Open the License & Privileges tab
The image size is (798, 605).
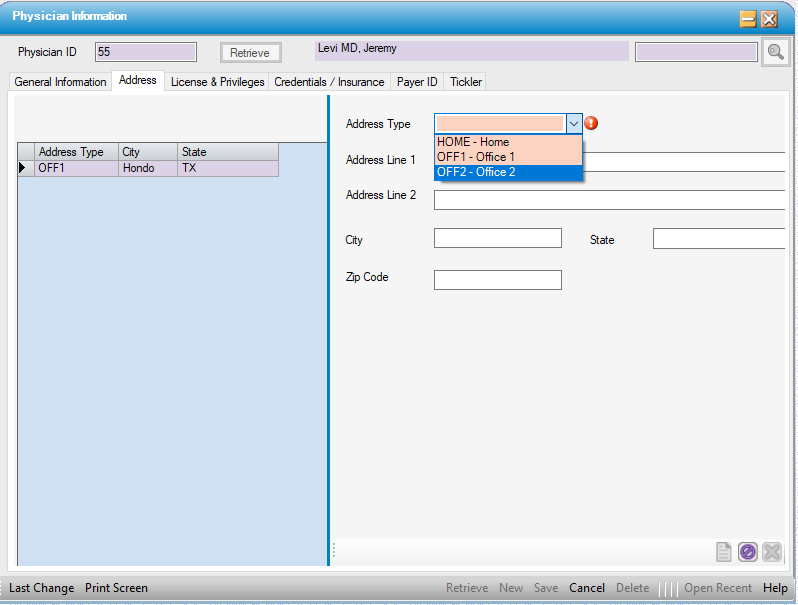[x=217, y=82]
